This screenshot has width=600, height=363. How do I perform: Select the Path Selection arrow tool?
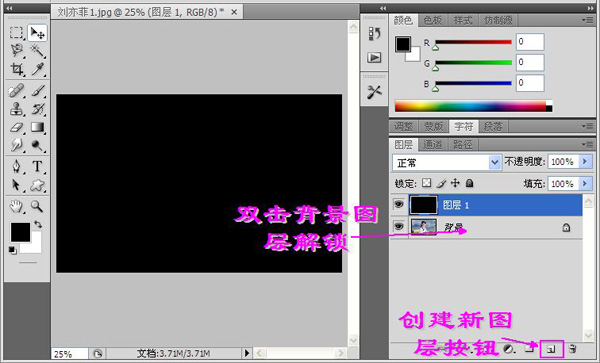click(x=16, y=185)
